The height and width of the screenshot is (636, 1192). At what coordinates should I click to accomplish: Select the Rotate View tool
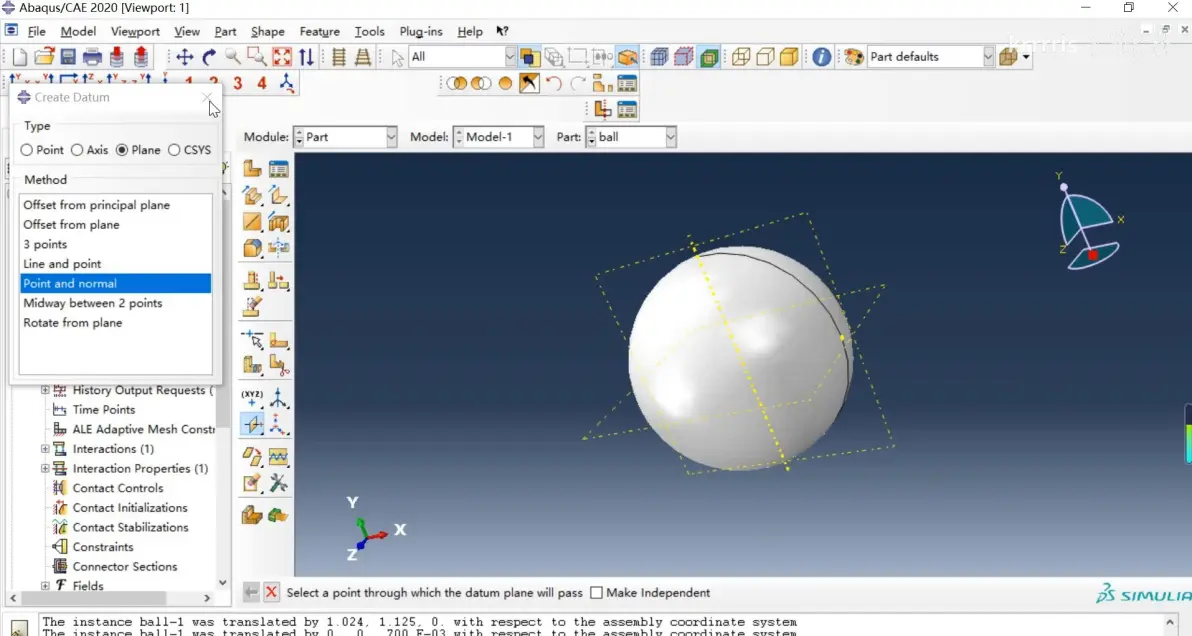tap(208, 57)
